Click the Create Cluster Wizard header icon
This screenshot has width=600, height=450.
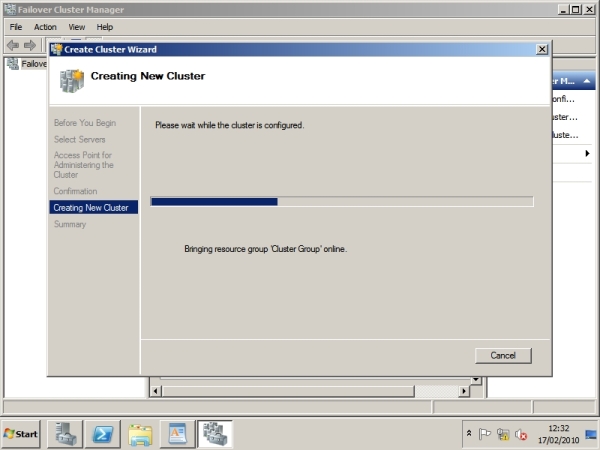(72, 80)
